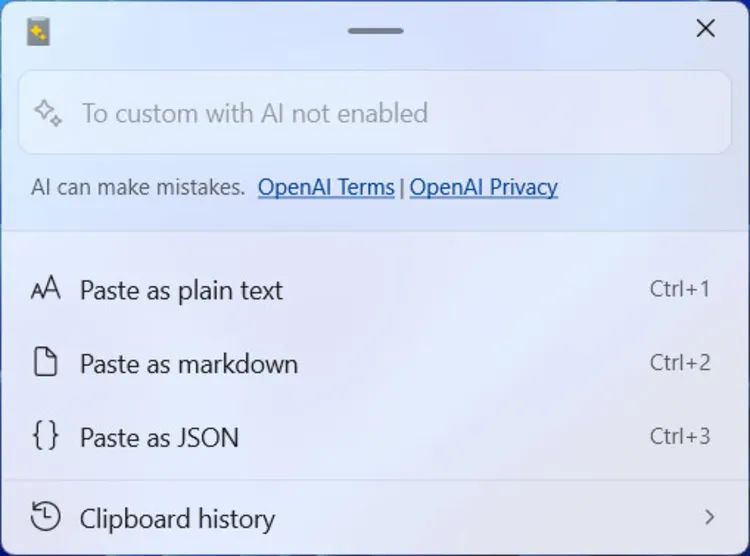Click the Clipboard history clock icon
Screen dimensions: 750x556
[46, 517]
